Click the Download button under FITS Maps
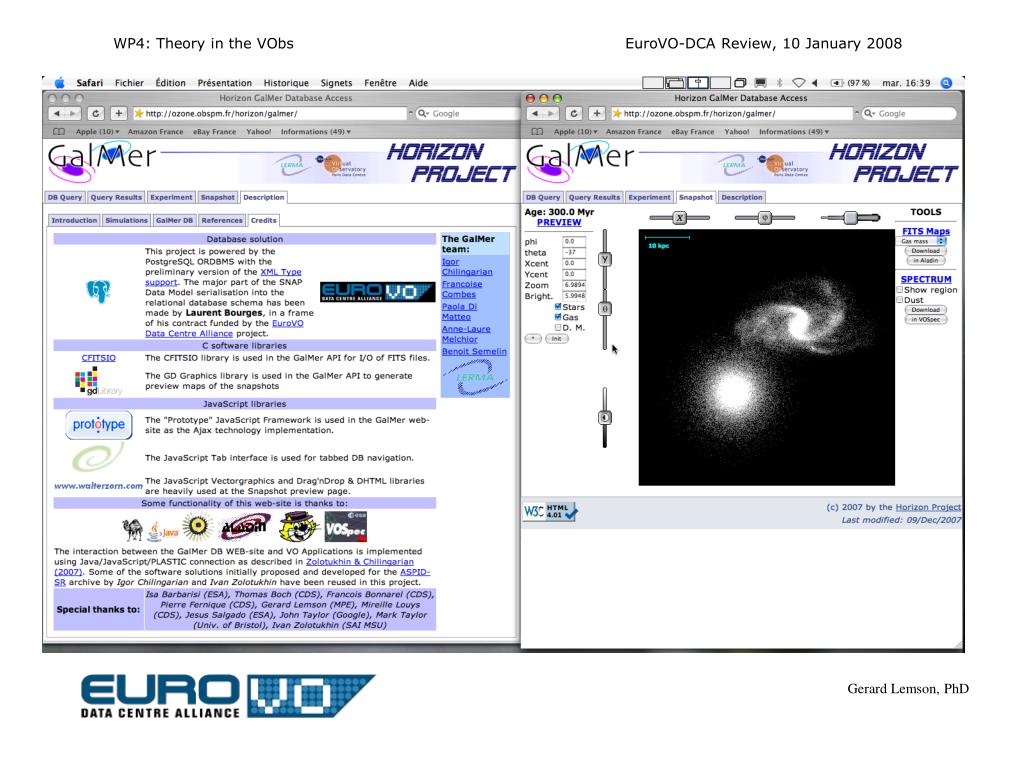 (925, 251)
